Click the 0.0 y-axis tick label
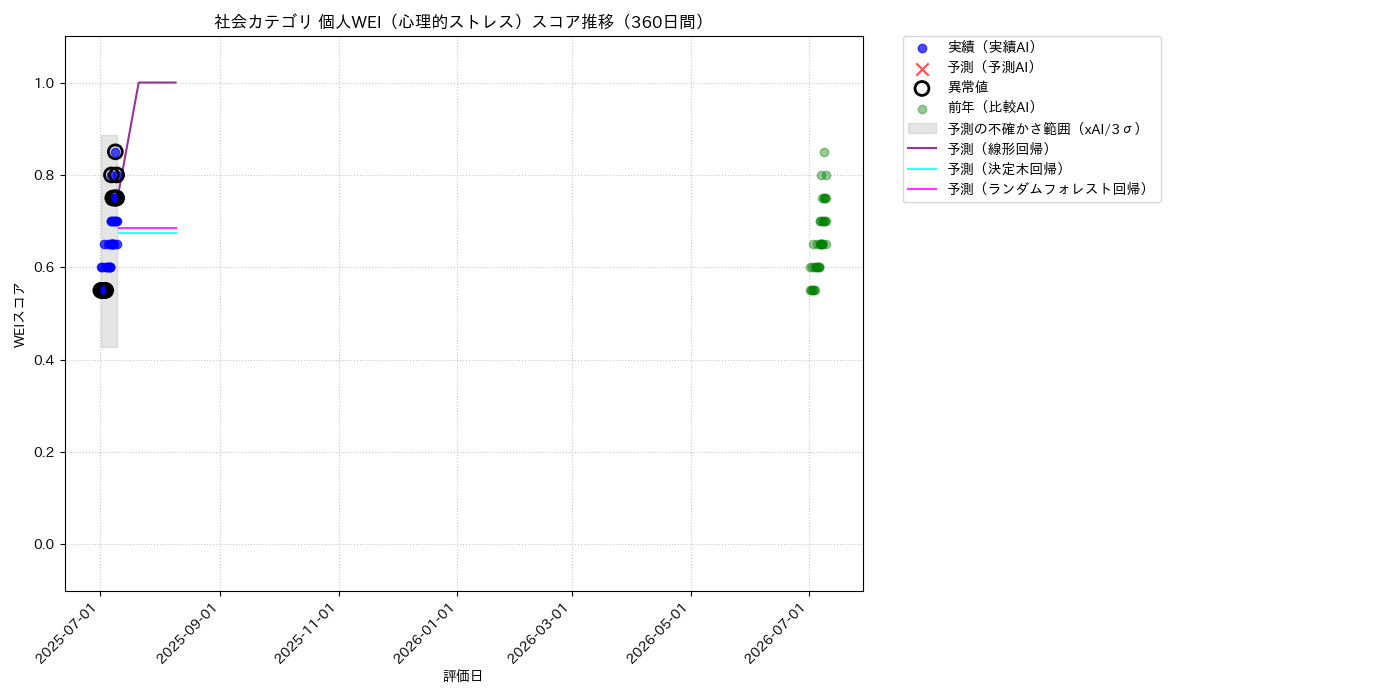This screenshot has width=1400, height=700. (44, 544)
